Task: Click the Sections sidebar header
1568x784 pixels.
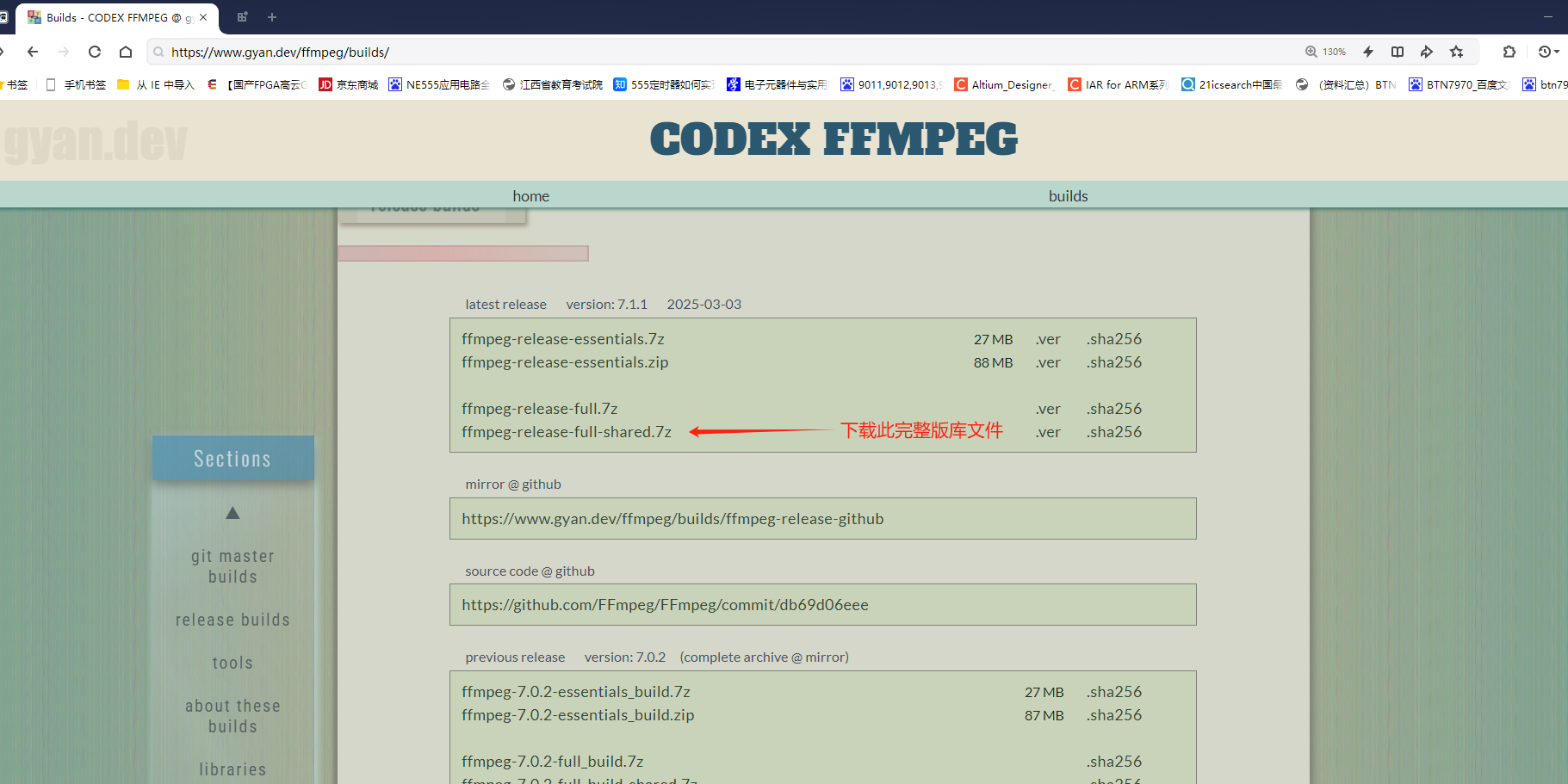Action: pyautogui.click(x=232, y=458)
